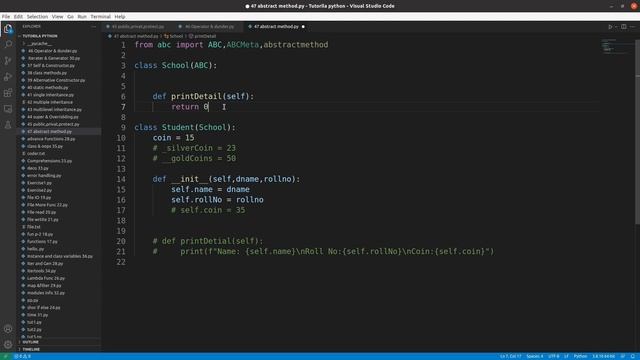This screenshot has height=360, width=640.
Task: Open the Extensions view
Action: pyautogui.click(x=8, y=93)
